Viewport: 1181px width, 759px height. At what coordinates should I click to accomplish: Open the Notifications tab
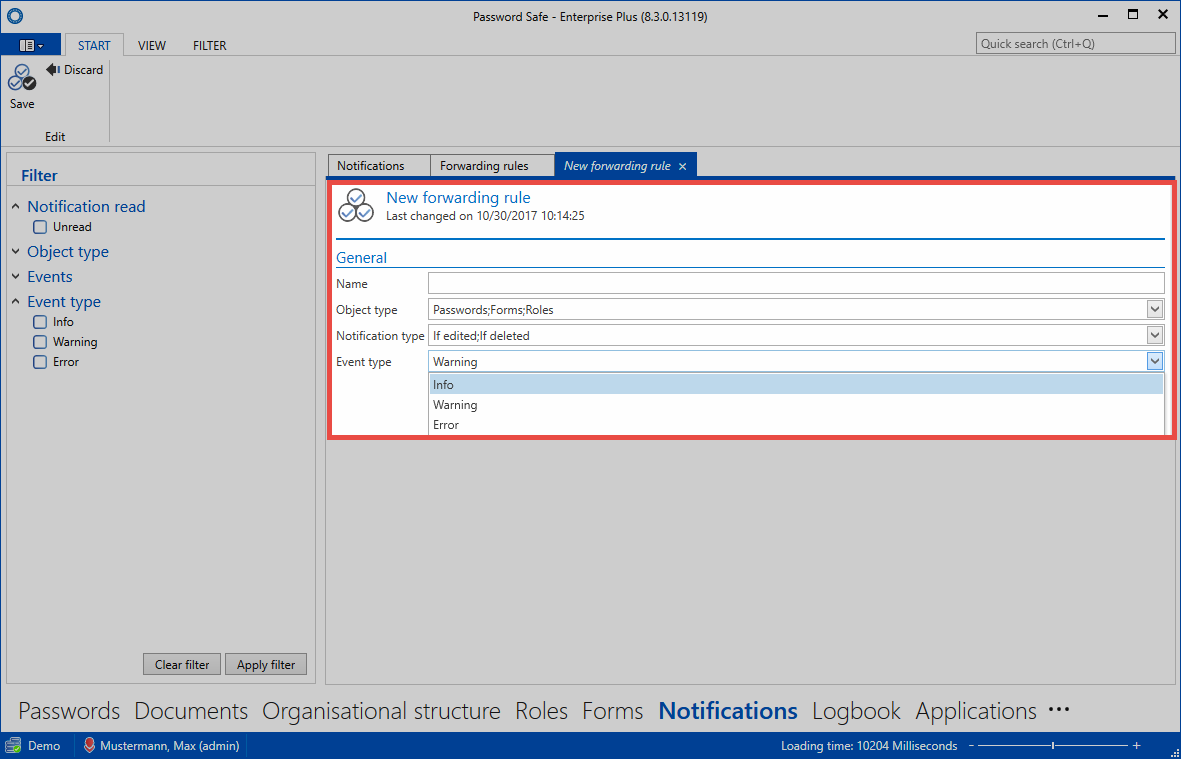[x=379, y=166]
